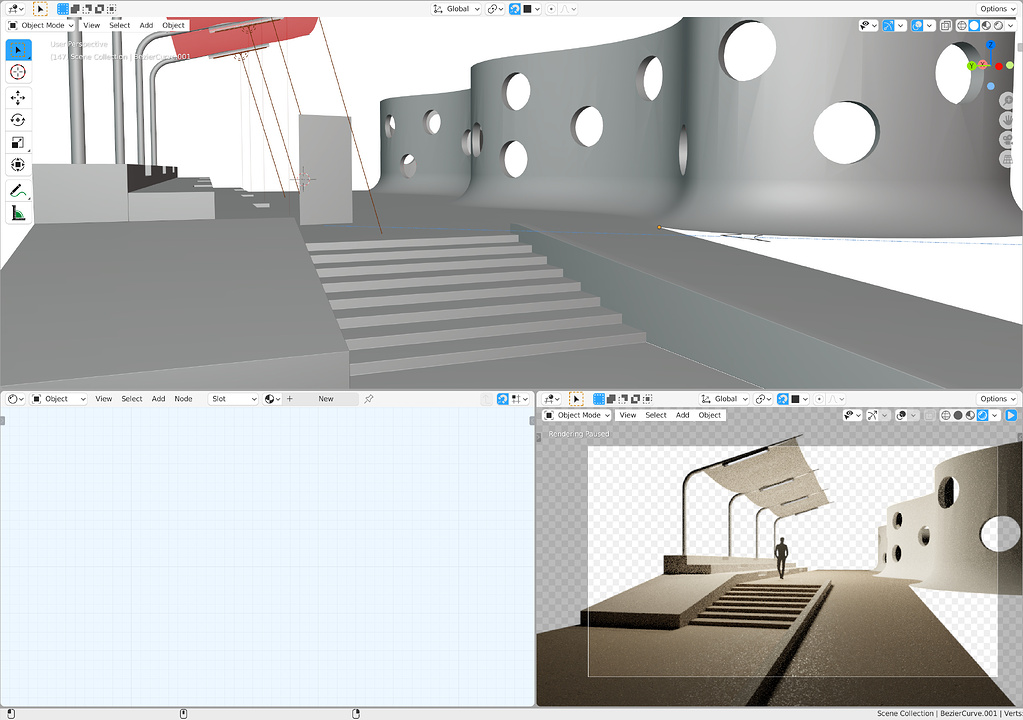Click the green Y axis on navigation gizmo
This screenshot has height=720, width=1023.
tap(971, 66)
